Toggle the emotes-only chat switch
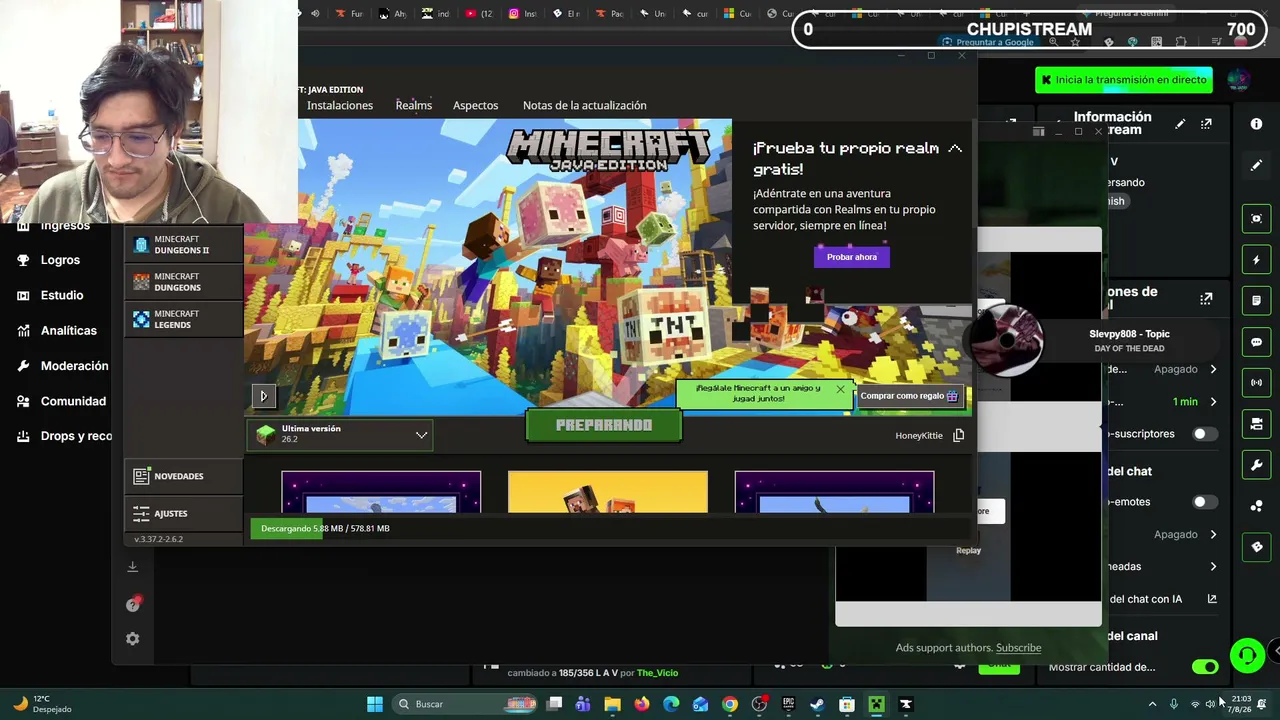This screenshot has height=720, width=1280. [1205, 502]
